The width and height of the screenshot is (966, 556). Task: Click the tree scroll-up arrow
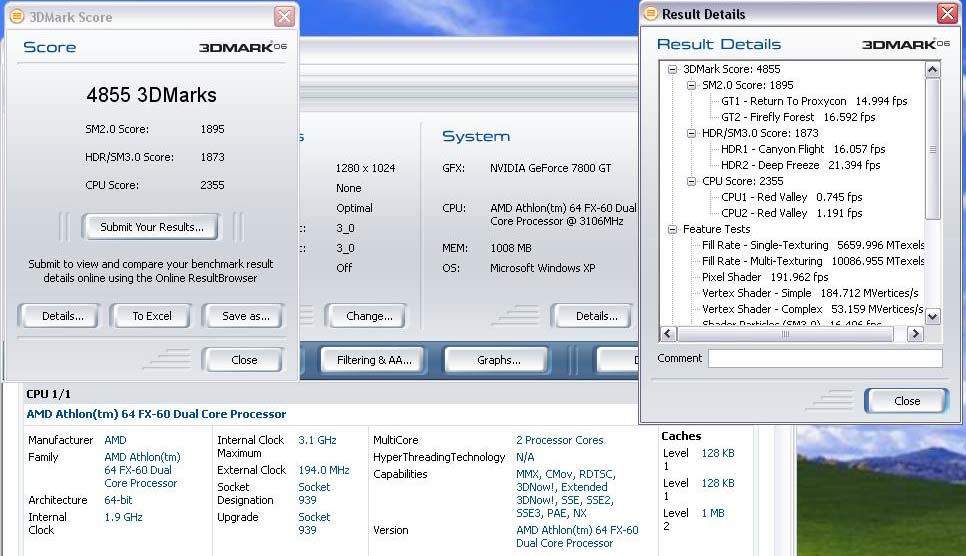[x=933, y=70]
